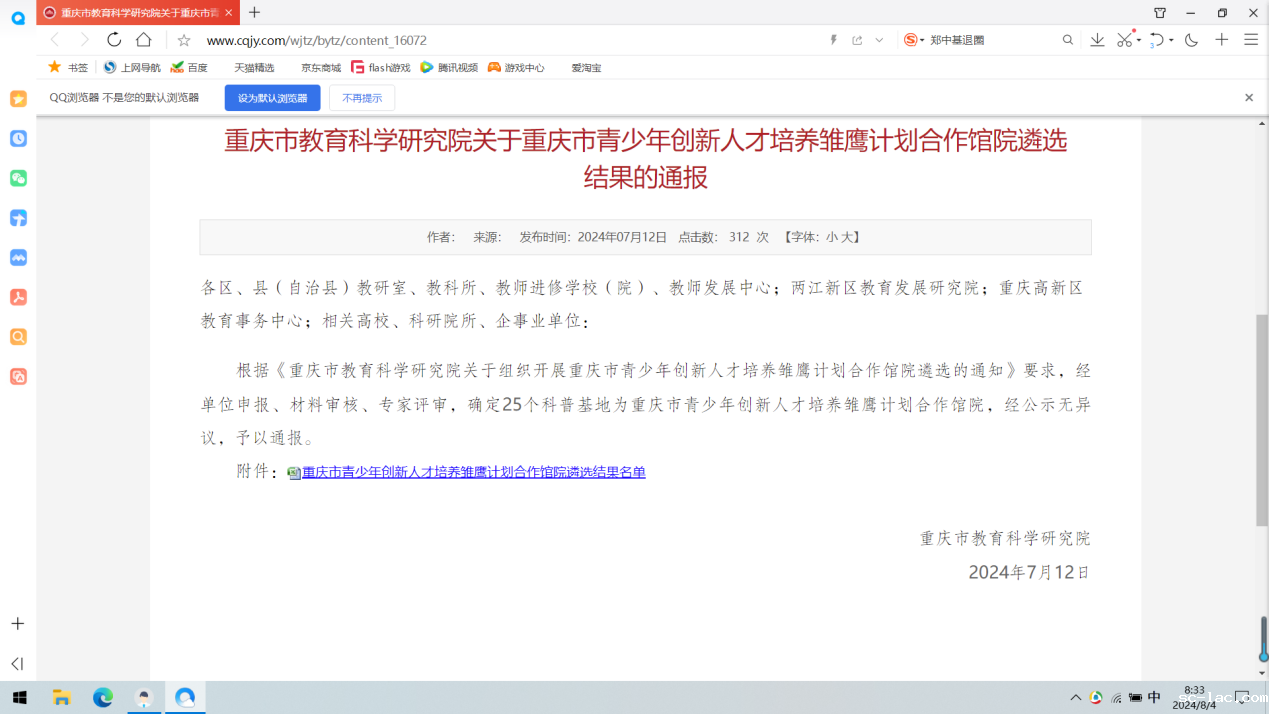Open the share page icon
The width and height of the screenshot is (1269, 714).
click(856, 41)
